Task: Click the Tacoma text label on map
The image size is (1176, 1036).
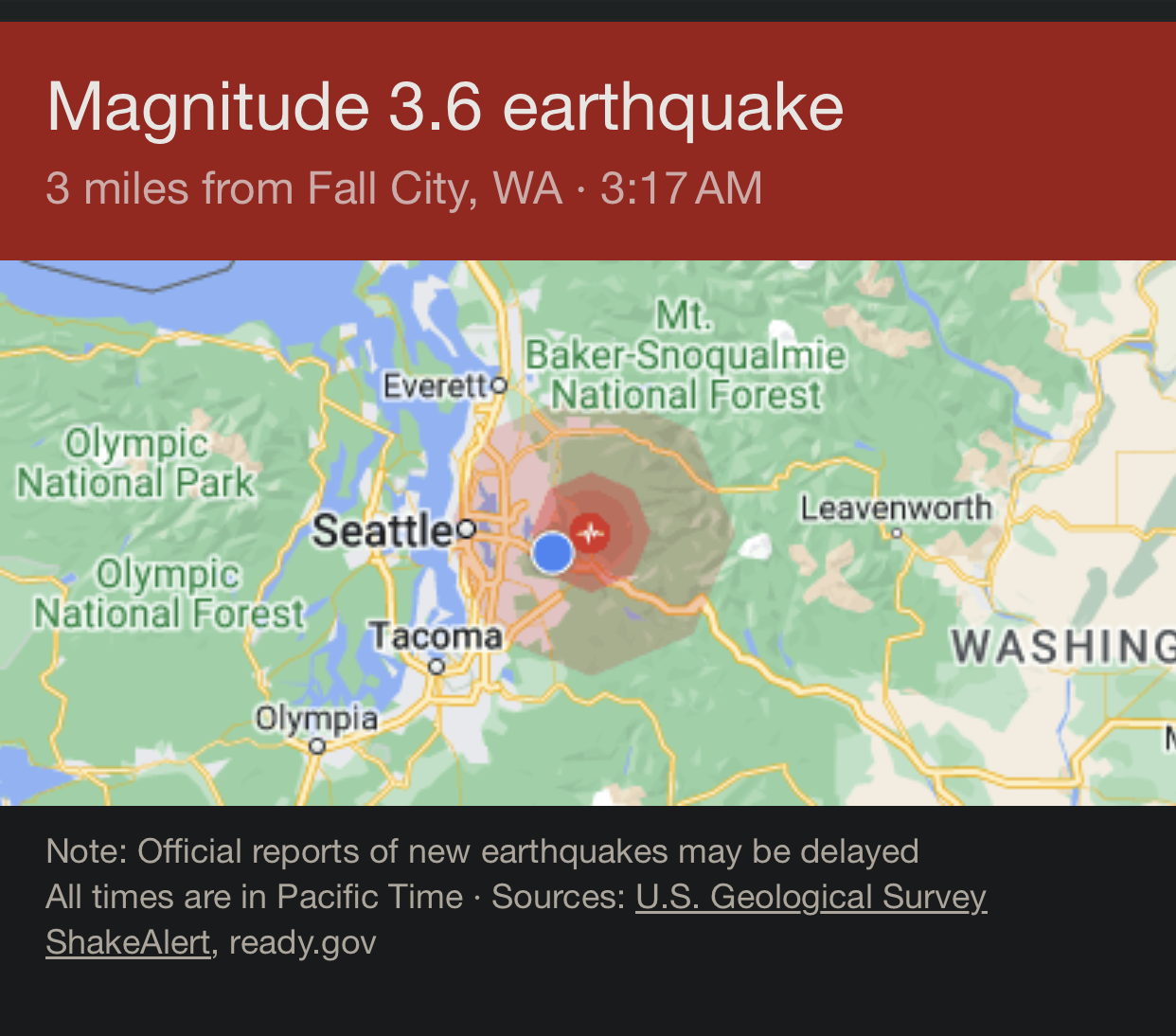Action: (436, 636)
